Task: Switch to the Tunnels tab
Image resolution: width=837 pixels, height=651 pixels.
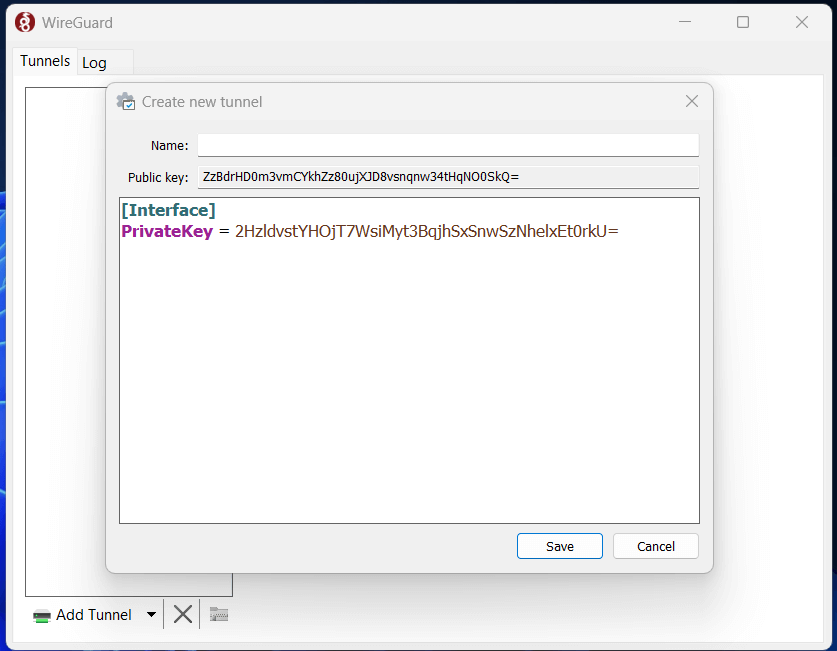Action: (45, 61)
